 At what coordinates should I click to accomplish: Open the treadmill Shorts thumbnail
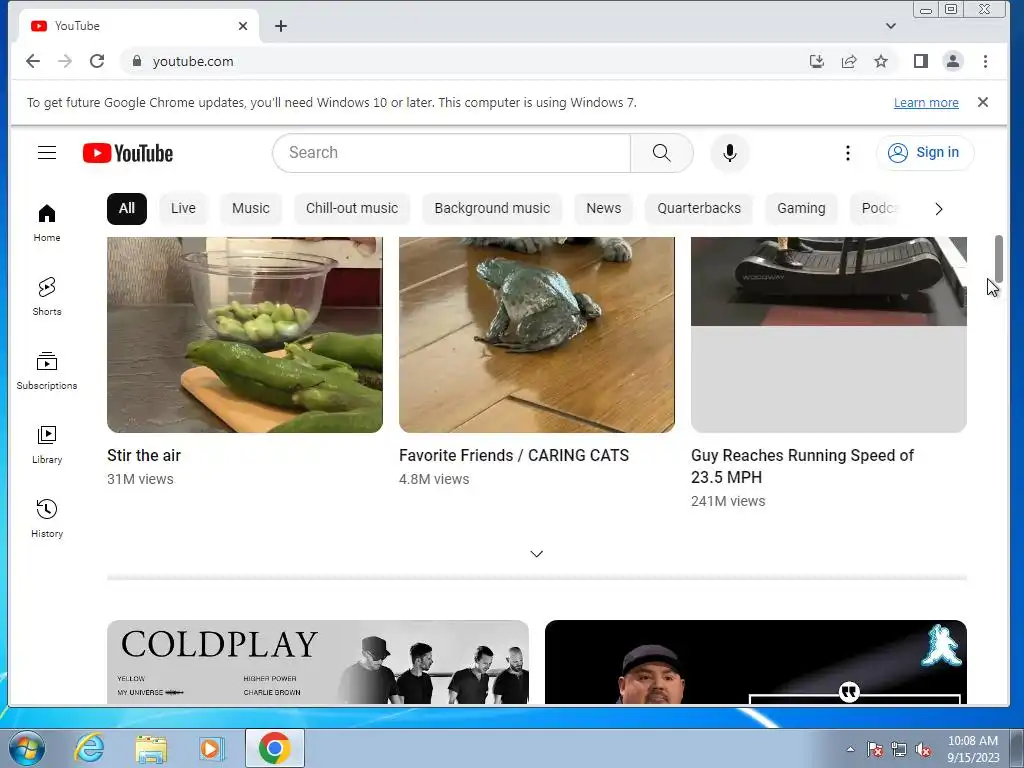pyautogui.click(x=829, y=334)
